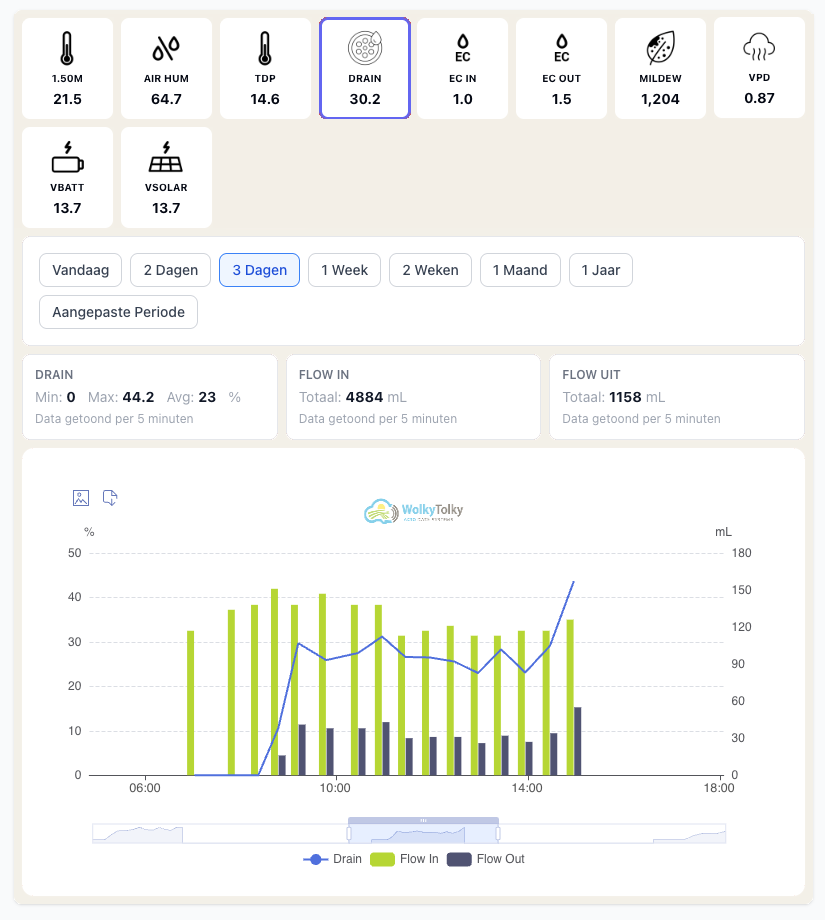Click the left zoom range handle

pyautogui.click(x=349, y=834)
